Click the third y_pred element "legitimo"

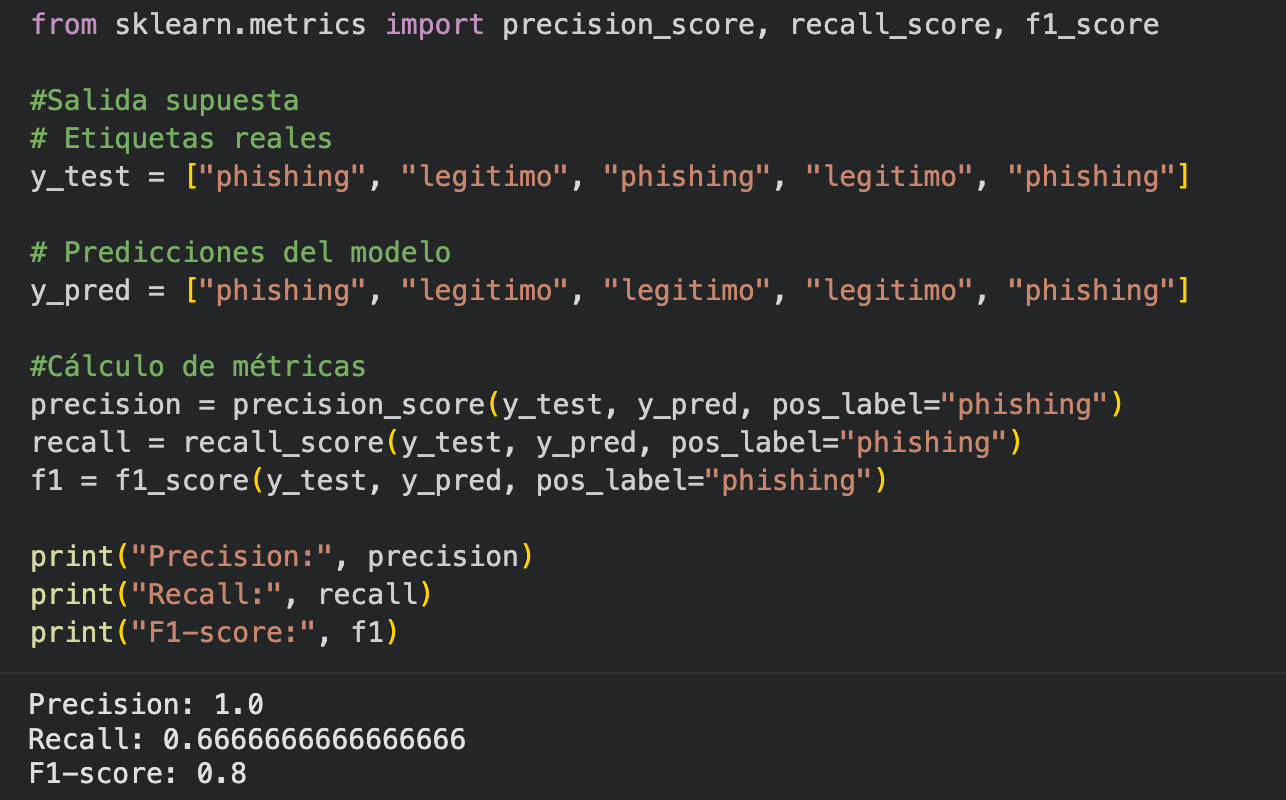tap(687, 291)
